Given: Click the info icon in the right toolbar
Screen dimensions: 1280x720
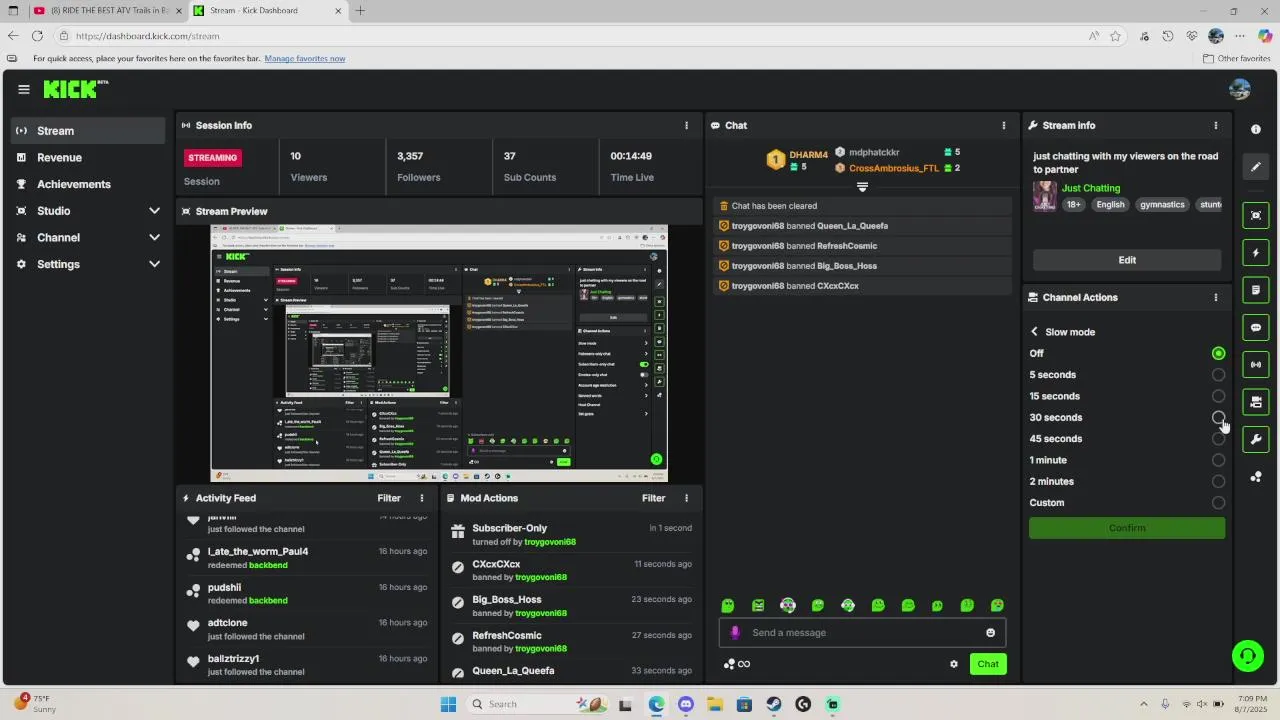Looking at the screenshot, I should pos(1256,129).
